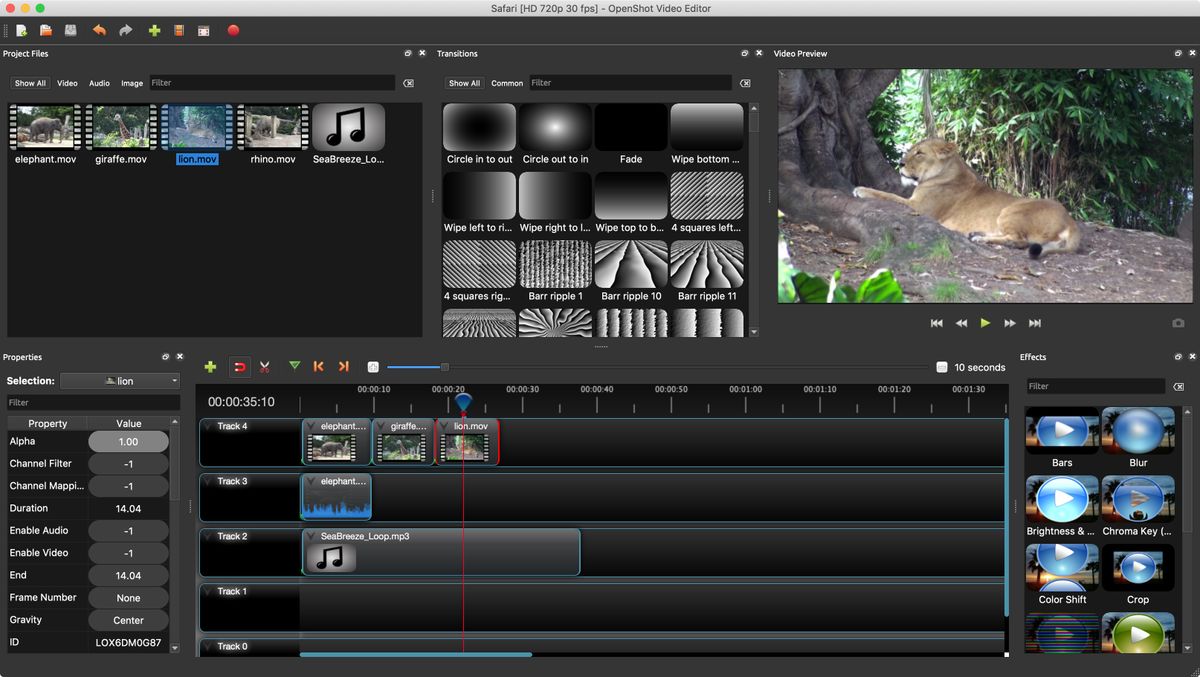Screen dimensions: 1200x677
Task: Show only Video files in Project Files
Action: click(67, 83)
